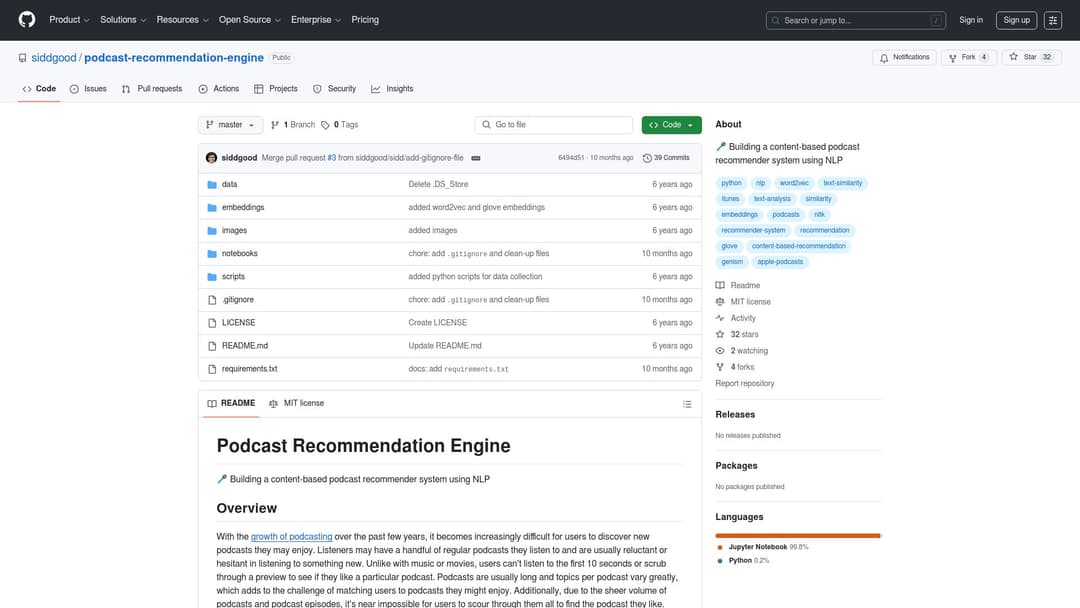Screen dimensions: 1080x608
Task: Select the README tab
Action: [x=231, y=403]
